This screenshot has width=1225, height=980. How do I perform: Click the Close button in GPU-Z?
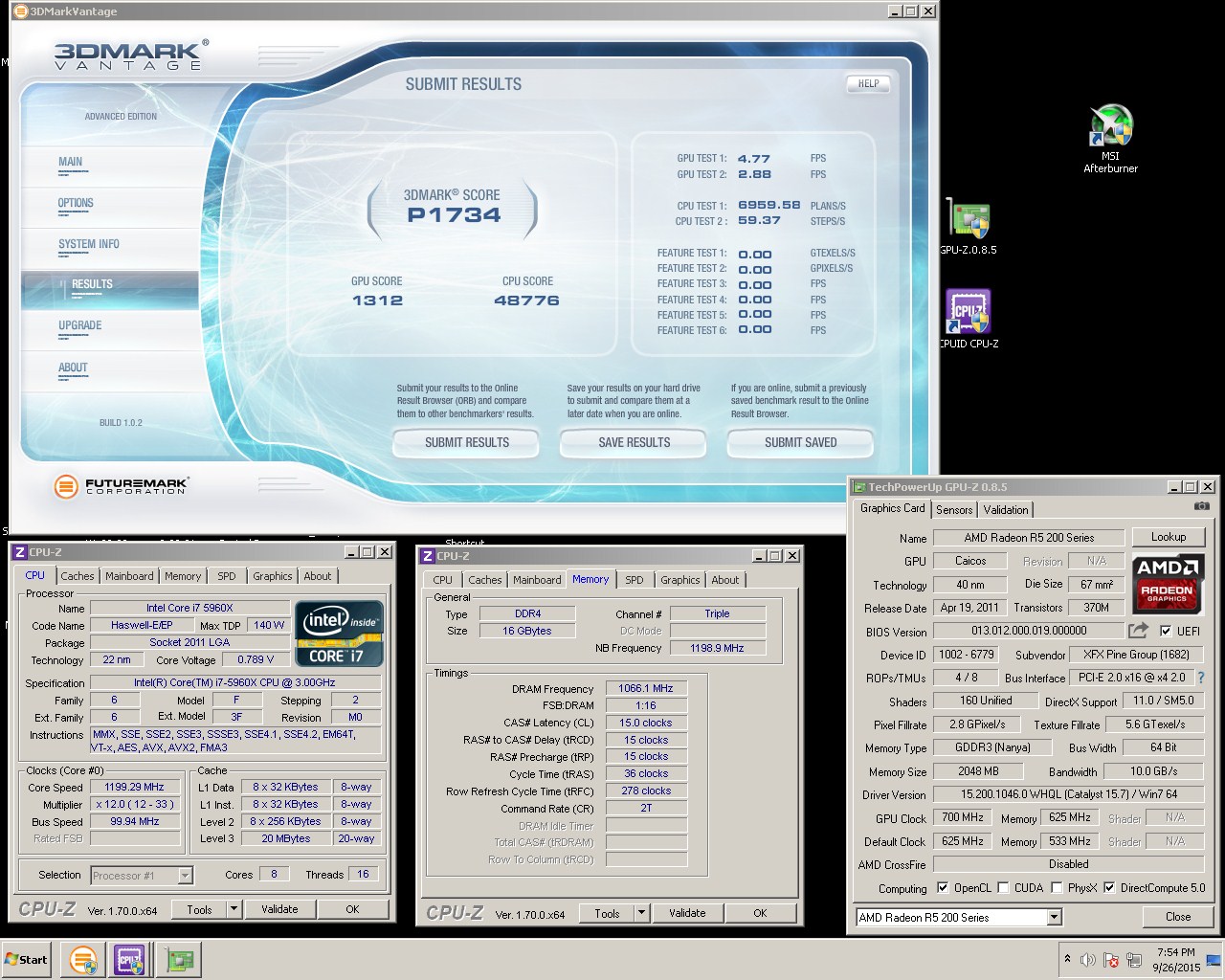tap(1178, 917)
